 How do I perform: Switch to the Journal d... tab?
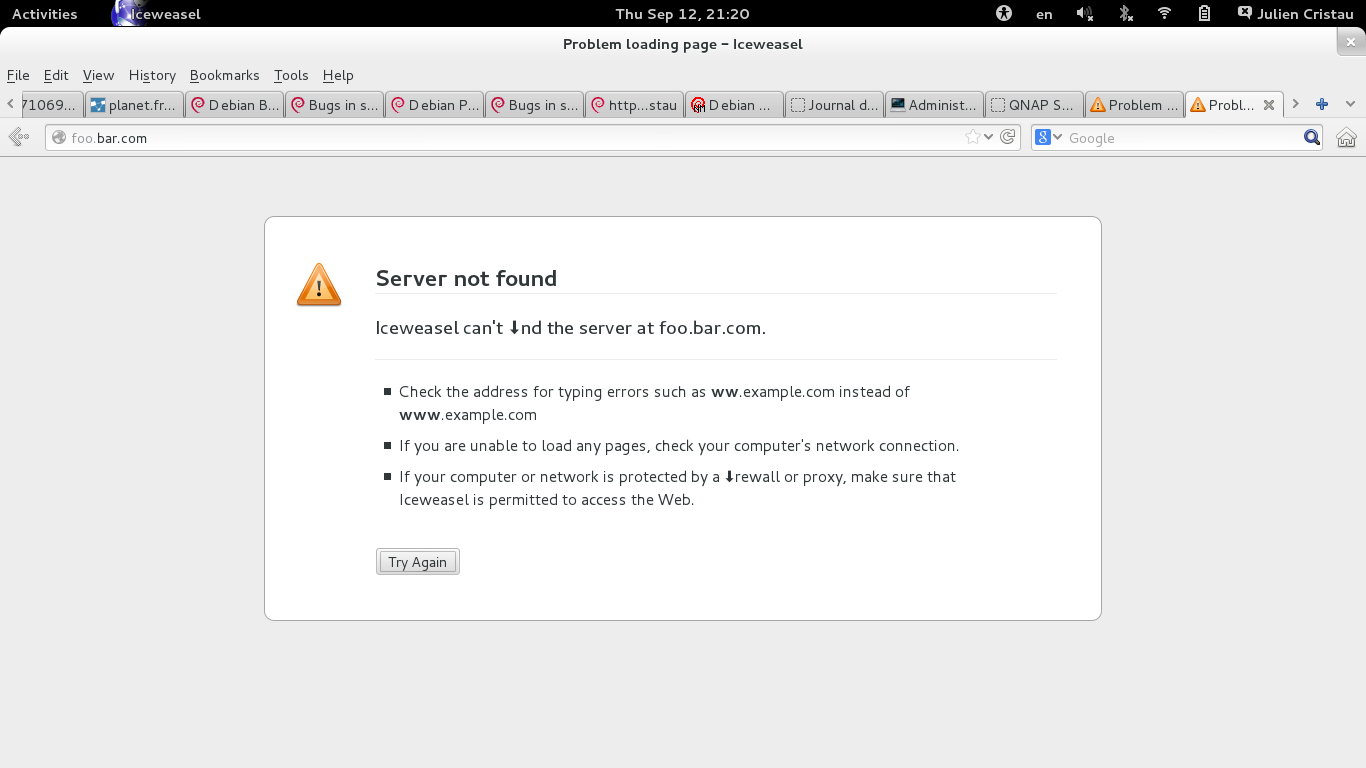[x=834, y=105]
